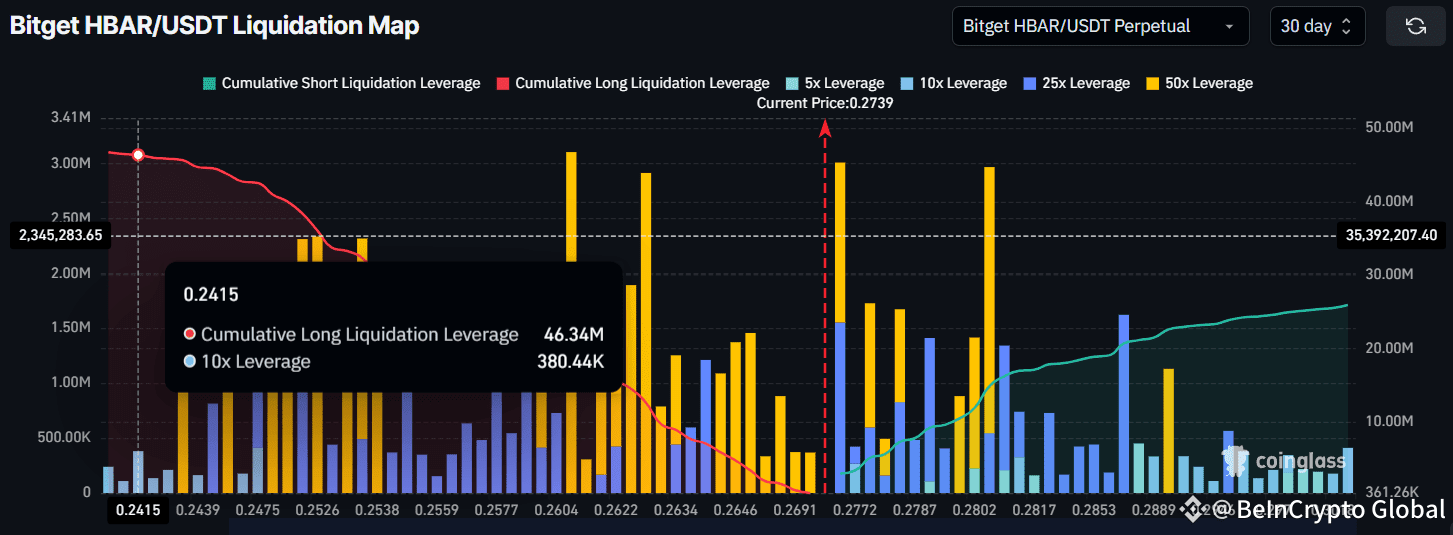Click the x-axis label 0.2475
This screenshot has height=535, width=1453.
tap(256, 510)
